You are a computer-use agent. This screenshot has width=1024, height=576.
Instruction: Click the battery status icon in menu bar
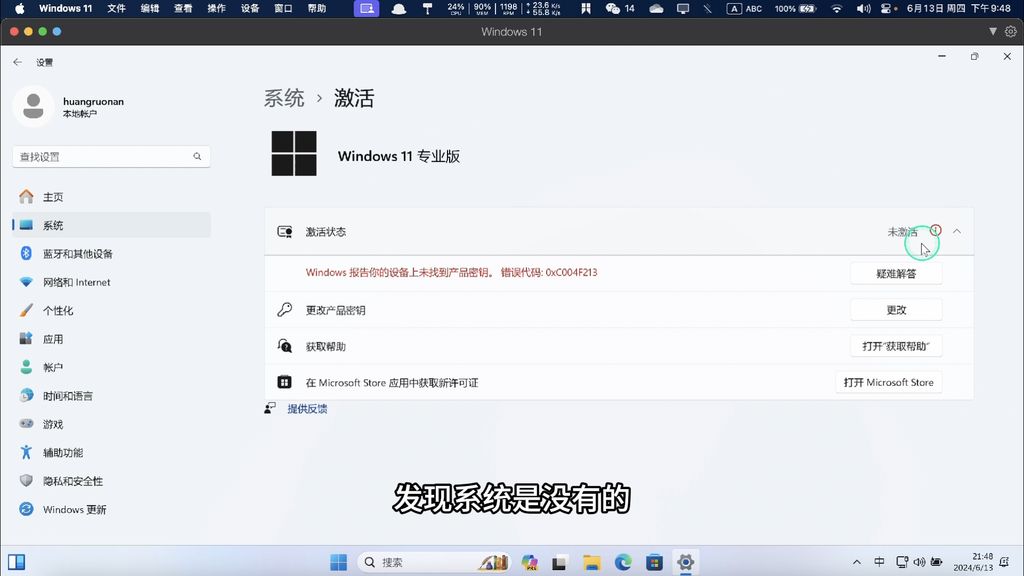coord(807,8)
